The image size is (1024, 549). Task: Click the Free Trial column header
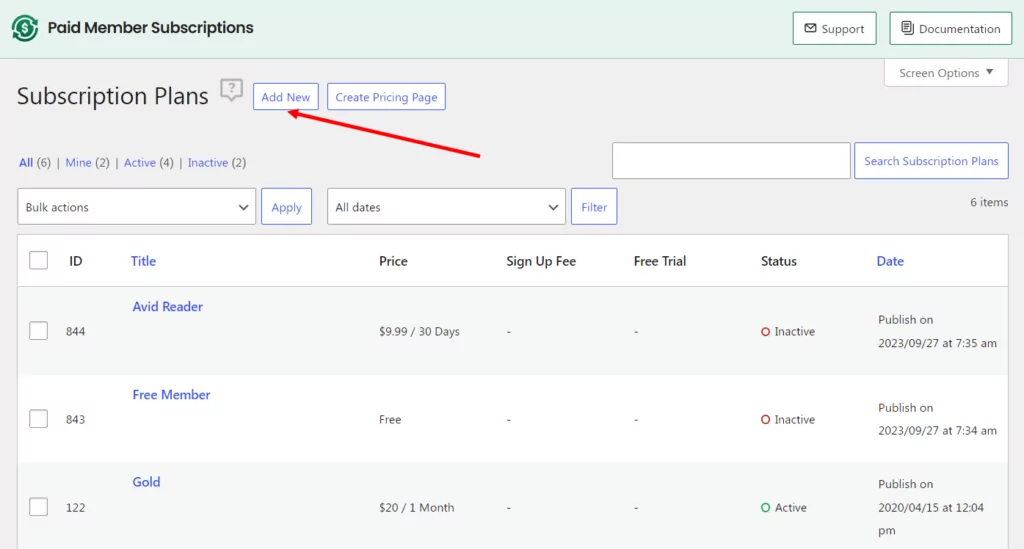(660, 261)
